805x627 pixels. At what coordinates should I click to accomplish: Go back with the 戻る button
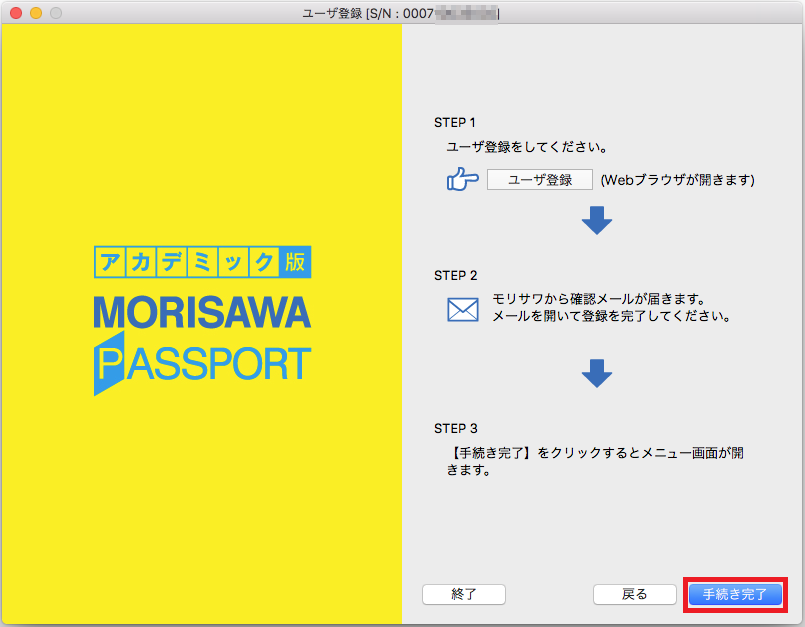tap(634, 594)
